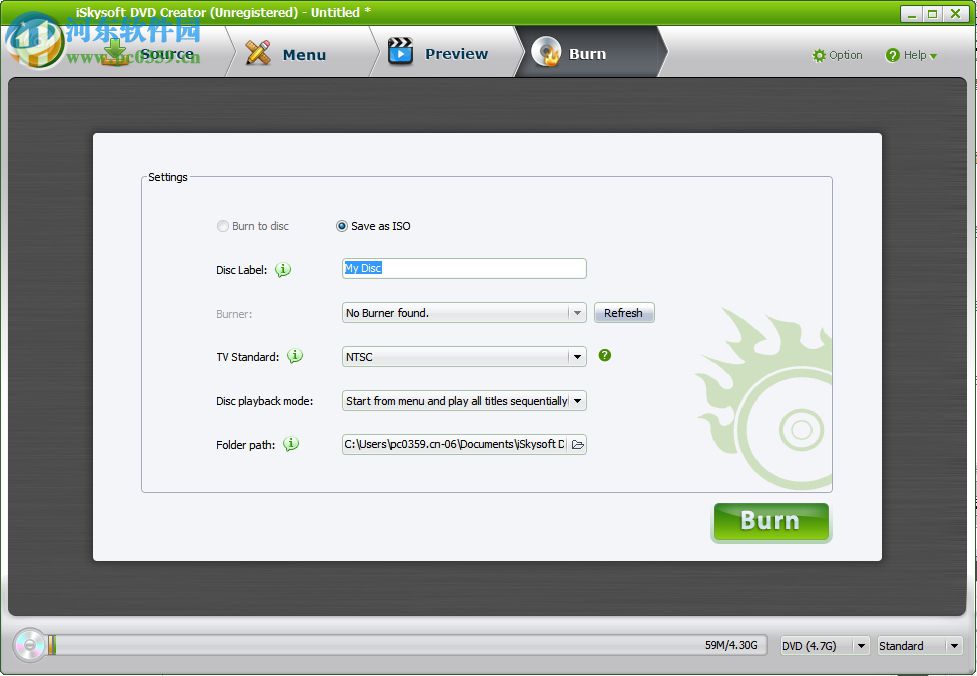This screenshot has width=977, height=676.
Task: Click the 59M/4.30G size indicator
Action: click(x=731, y=645)
